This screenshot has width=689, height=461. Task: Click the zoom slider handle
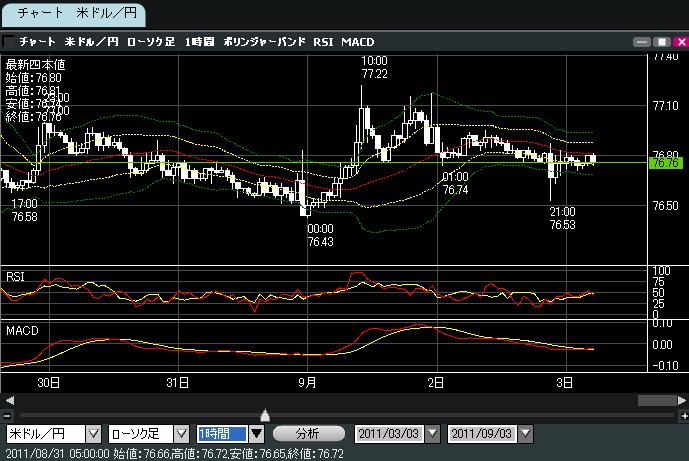(264, 415)
